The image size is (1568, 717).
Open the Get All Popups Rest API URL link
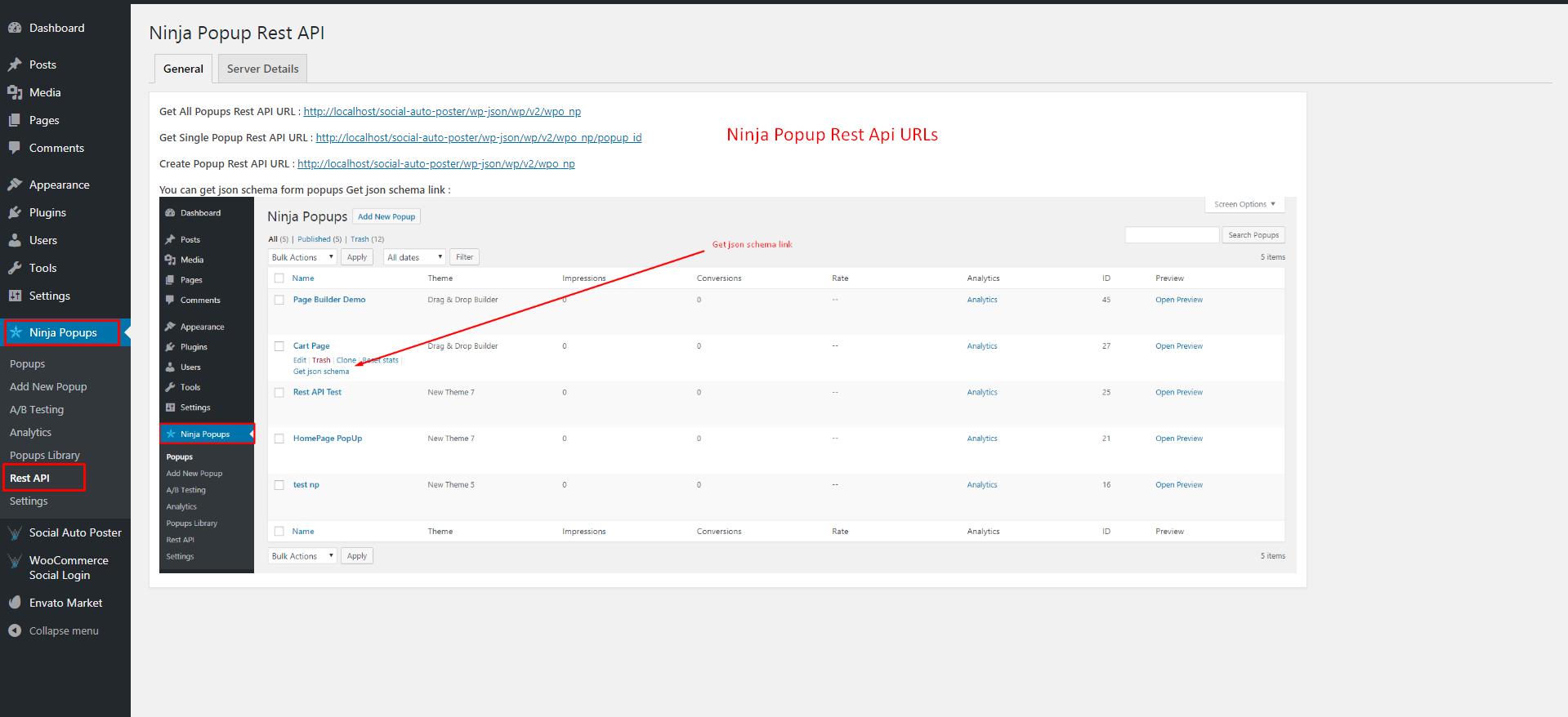[442, 112]
